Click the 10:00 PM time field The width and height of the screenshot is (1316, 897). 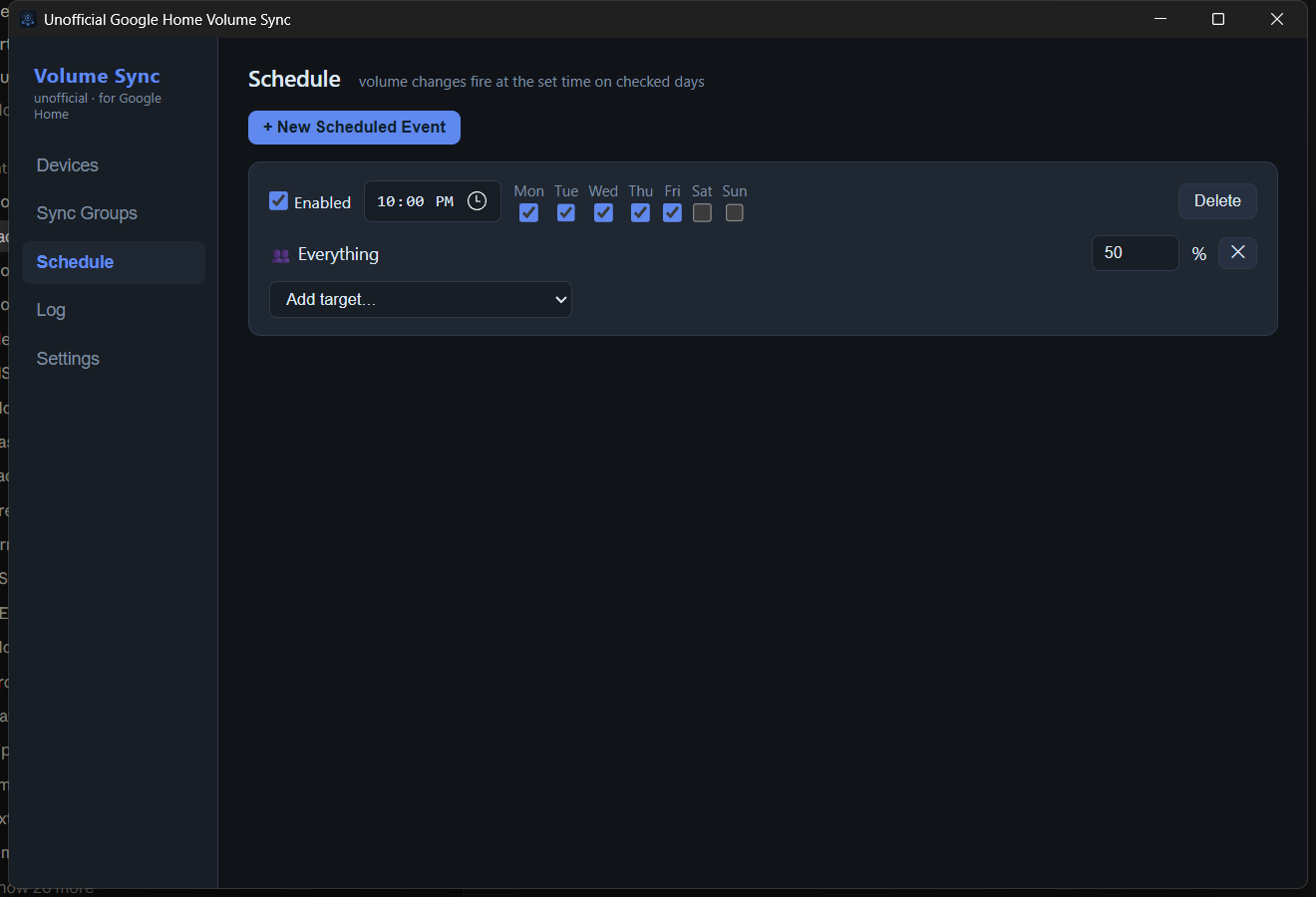pos(432,201)
